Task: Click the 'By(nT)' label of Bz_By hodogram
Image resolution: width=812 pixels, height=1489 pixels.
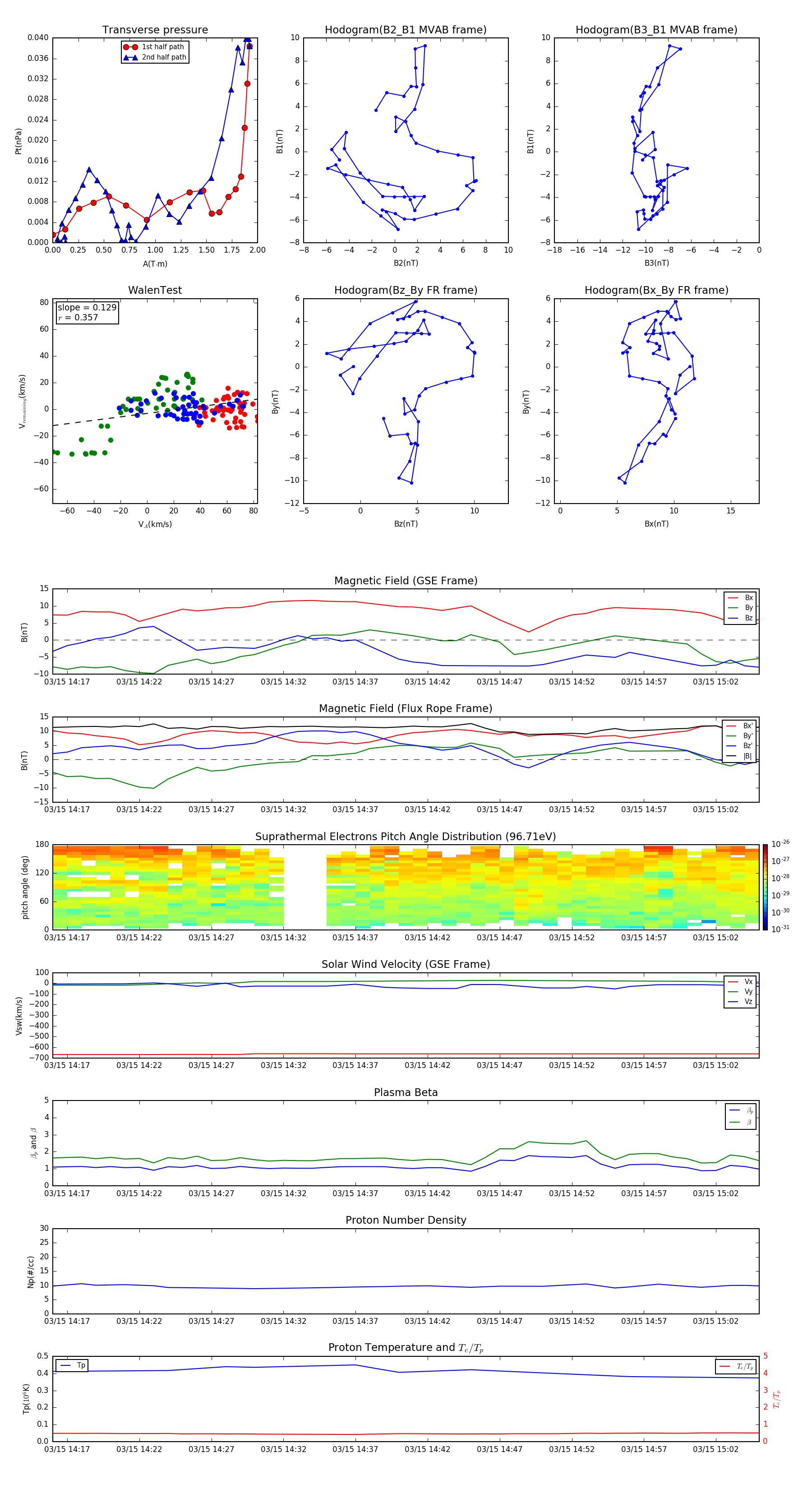Action: pyautogui.click(x=275, y=401)
